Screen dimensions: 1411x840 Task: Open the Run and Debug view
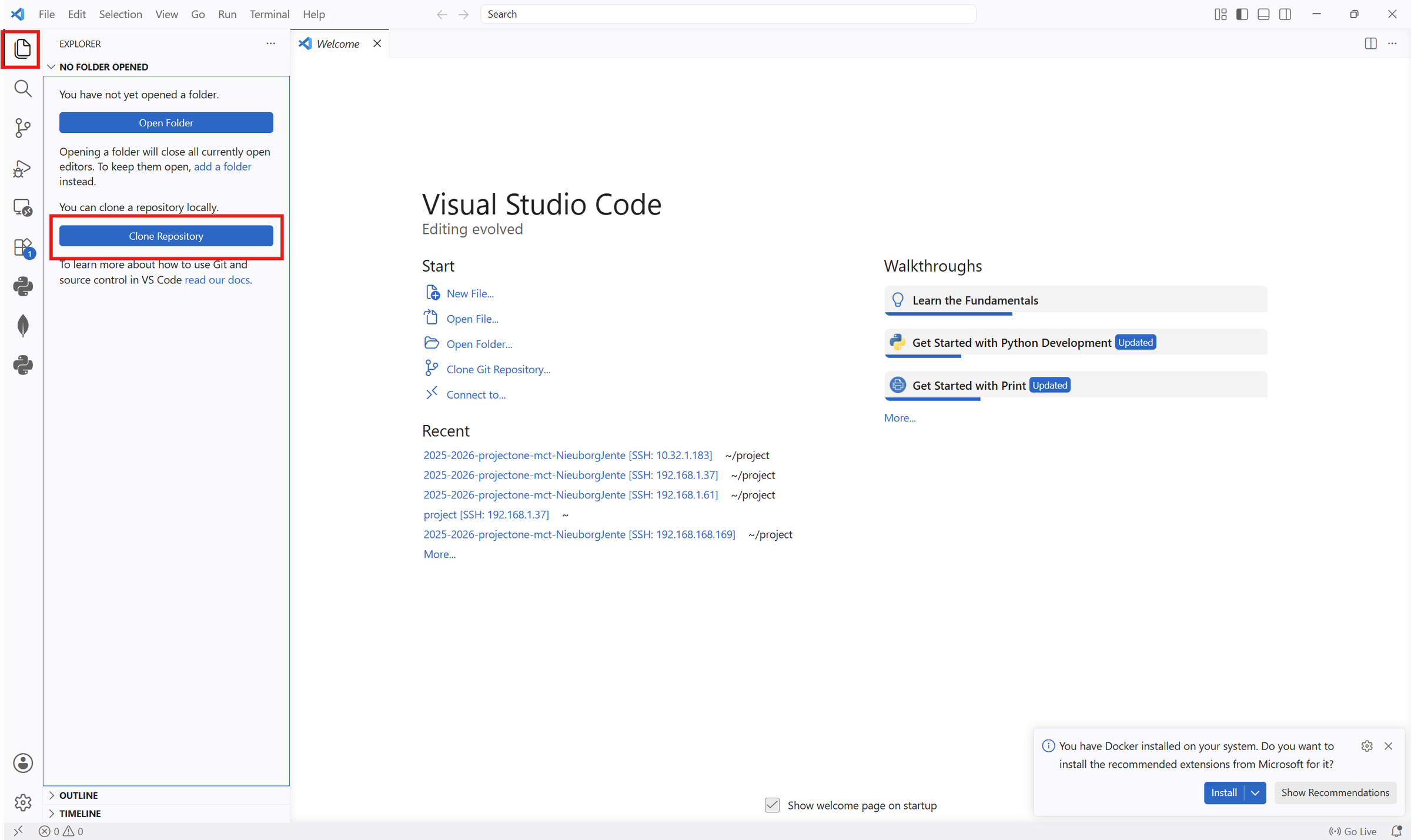(x=23, y=169)
